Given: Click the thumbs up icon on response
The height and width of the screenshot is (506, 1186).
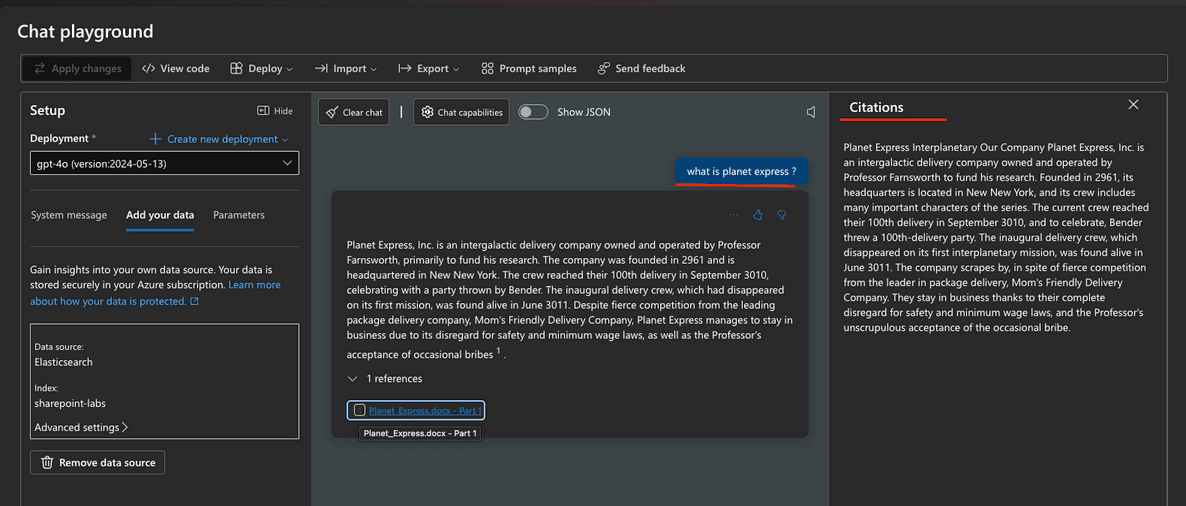Looking at the screenshot, I should coord(758,215).
